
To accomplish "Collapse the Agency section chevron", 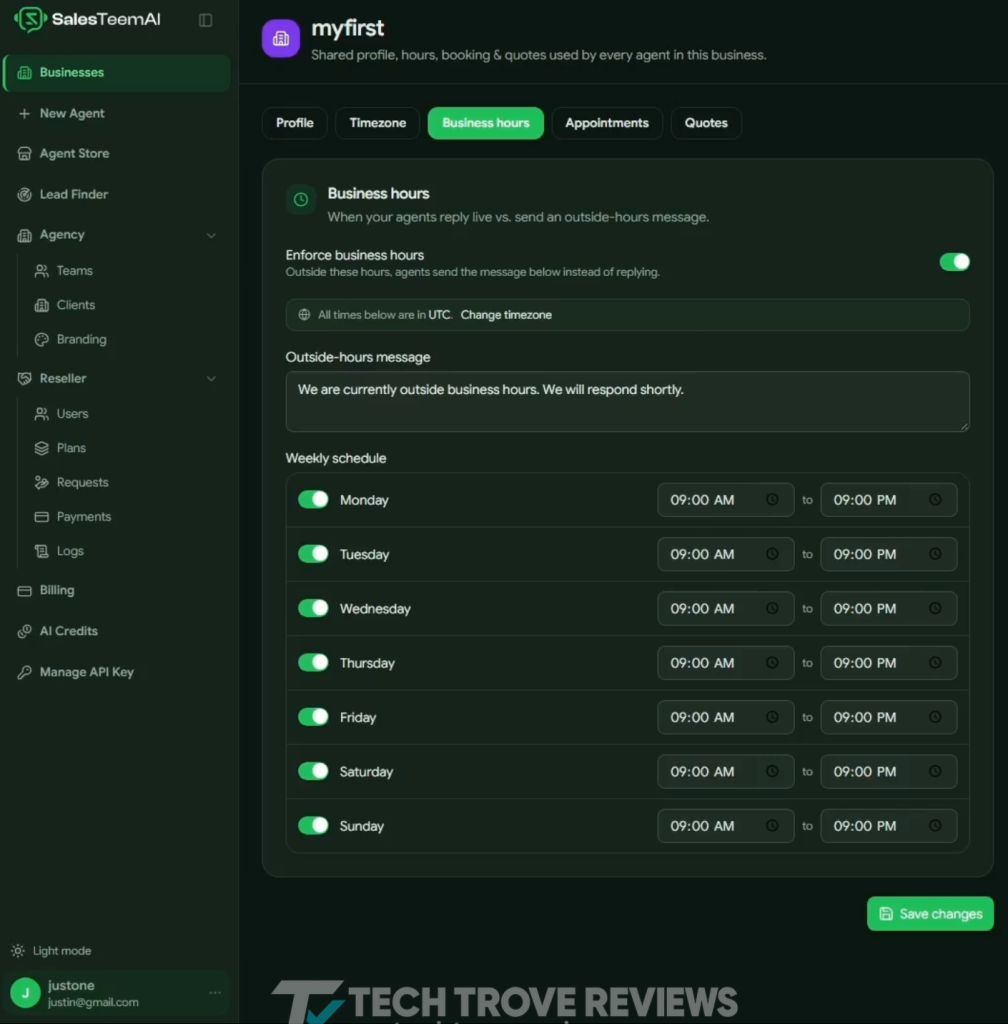I will point(211,235).
